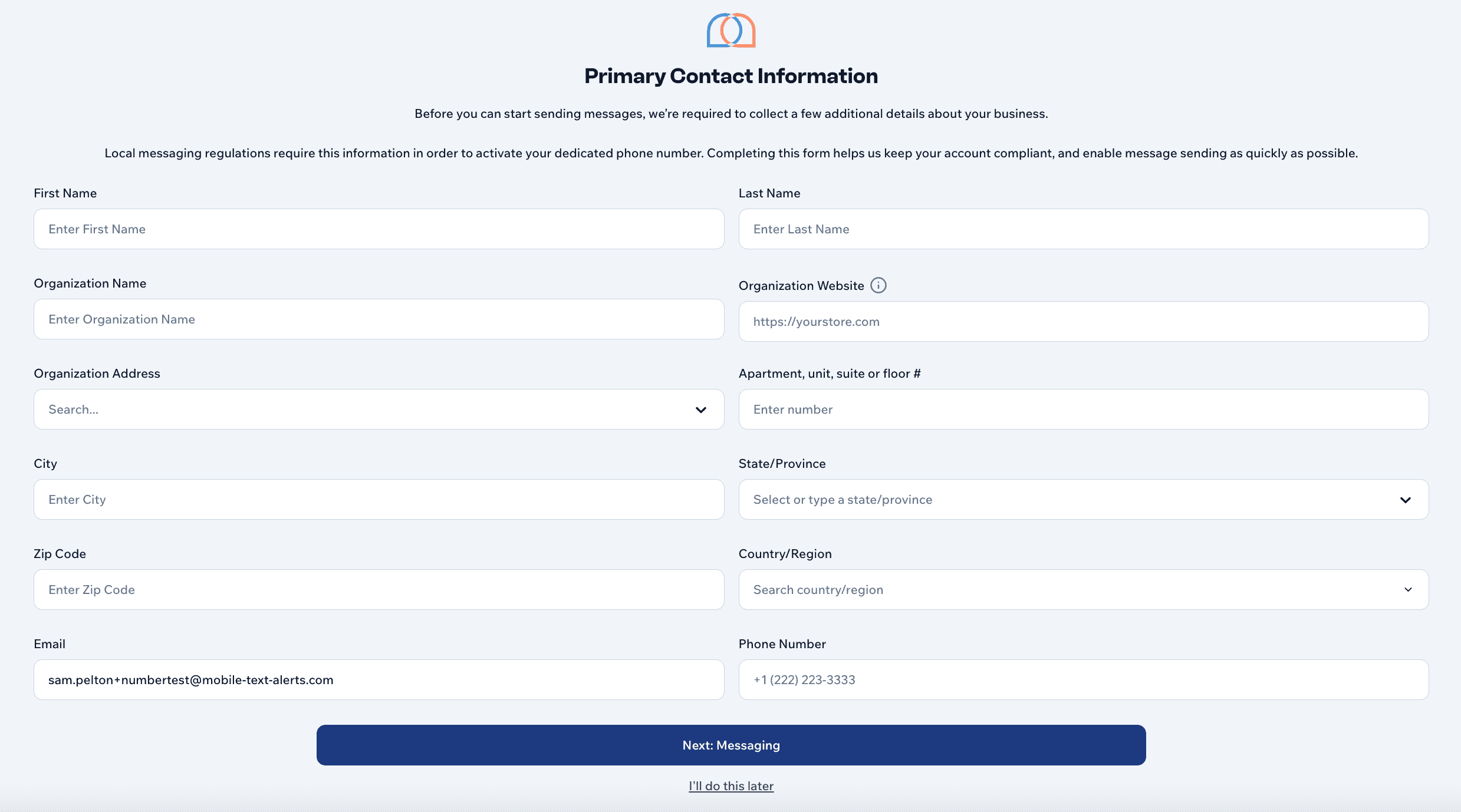This screenshot has height=812, width=1461.
Task: Expand the Organization Address search dropdown
Action: (700, 409)
